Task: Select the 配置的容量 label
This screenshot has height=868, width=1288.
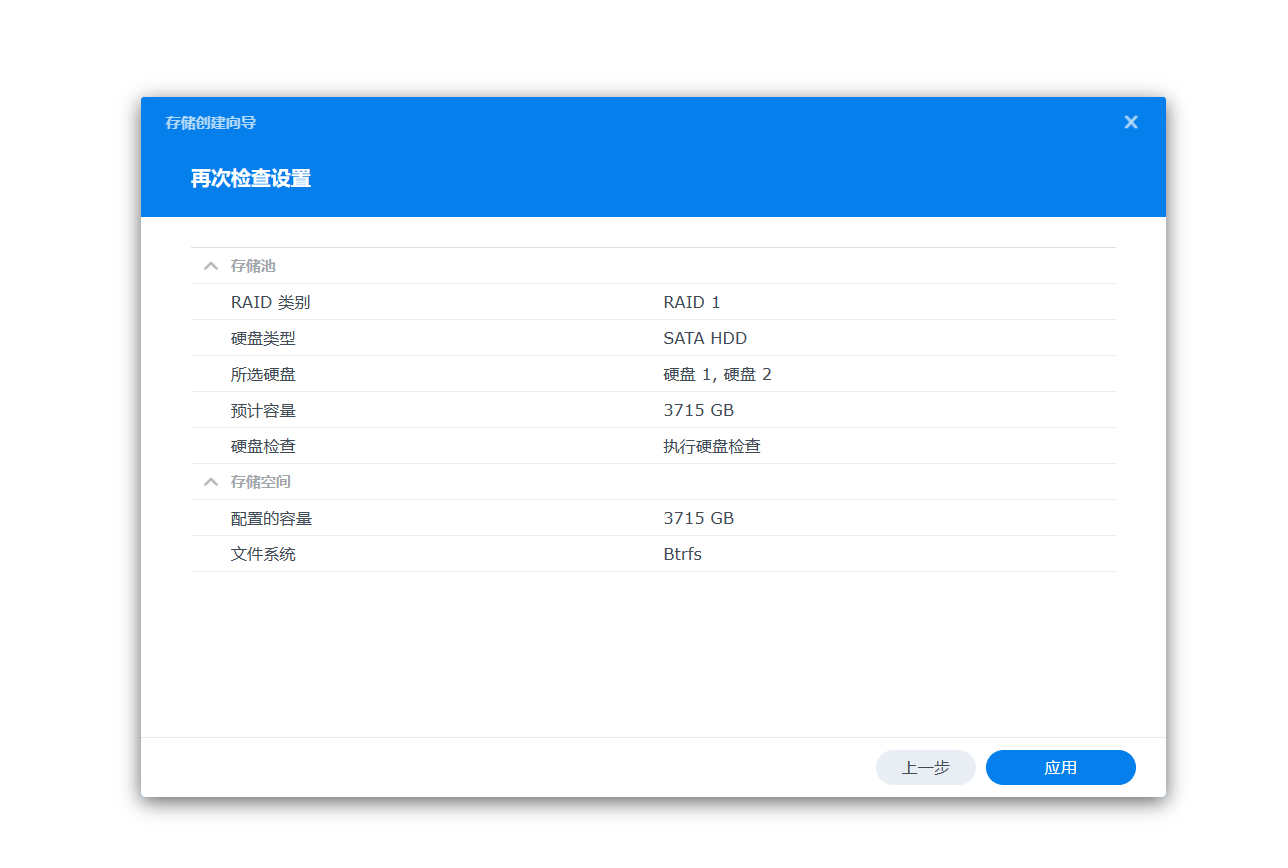Action: (271, 518)
